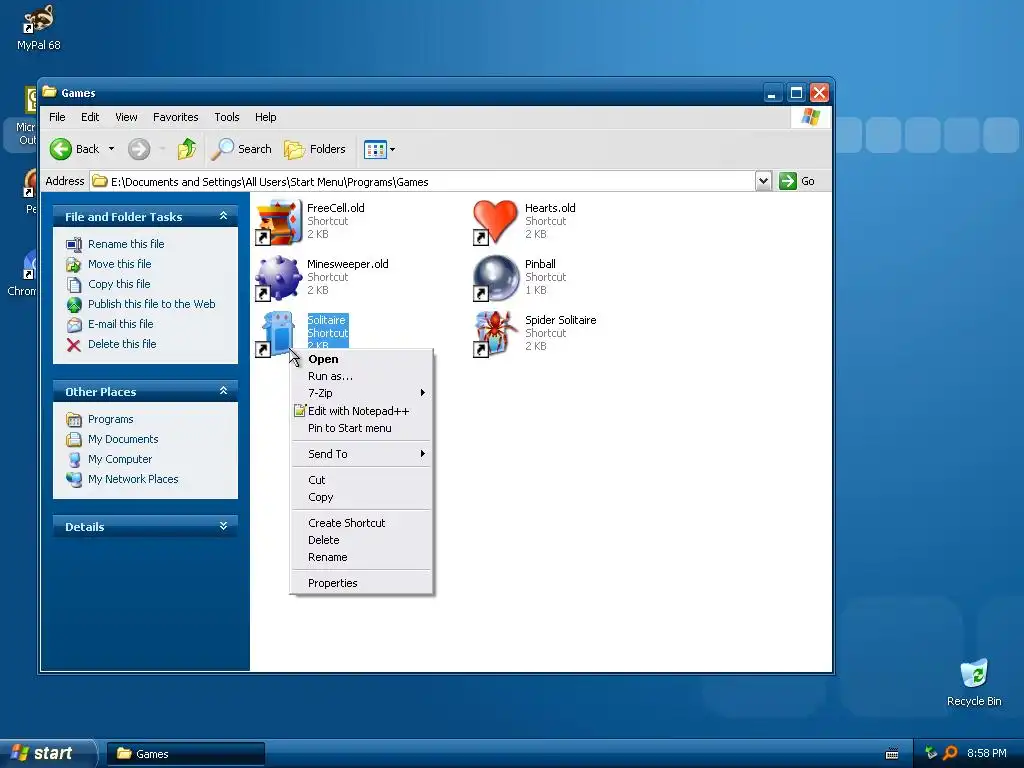This screenshot has width=1024, height=768.
Task: Click the address path field
Action: [423, 182]
